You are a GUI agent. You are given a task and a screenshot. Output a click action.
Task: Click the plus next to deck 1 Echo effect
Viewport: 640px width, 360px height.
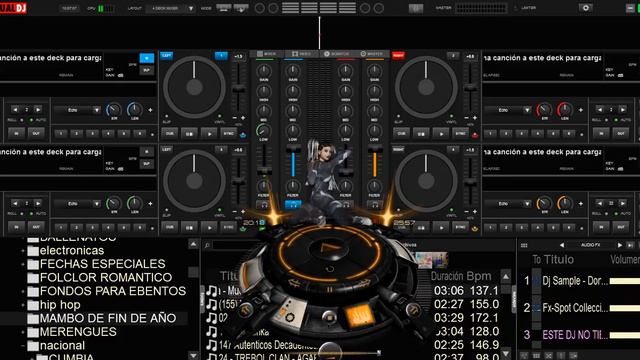pos(150,110)
